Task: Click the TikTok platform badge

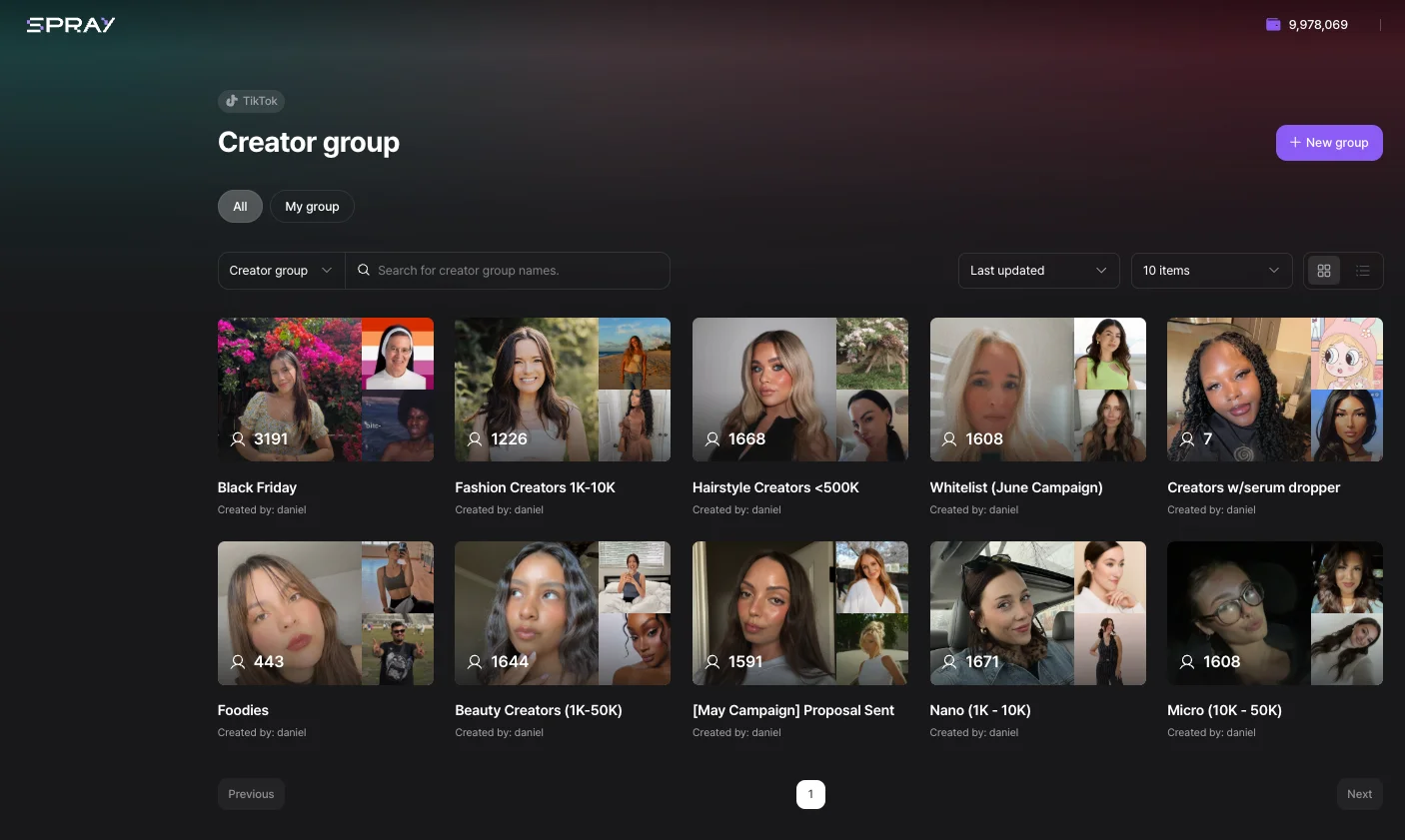Action: coord(252,101)
